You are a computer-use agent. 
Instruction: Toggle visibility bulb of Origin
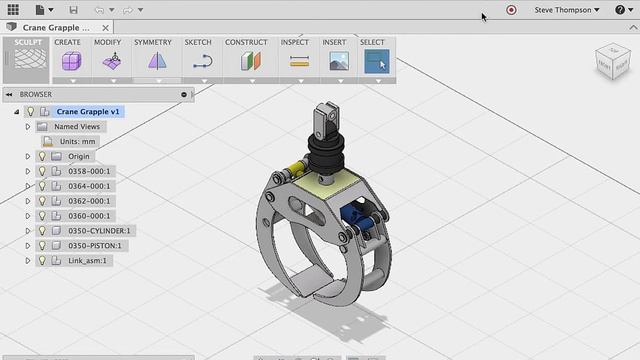42,156
